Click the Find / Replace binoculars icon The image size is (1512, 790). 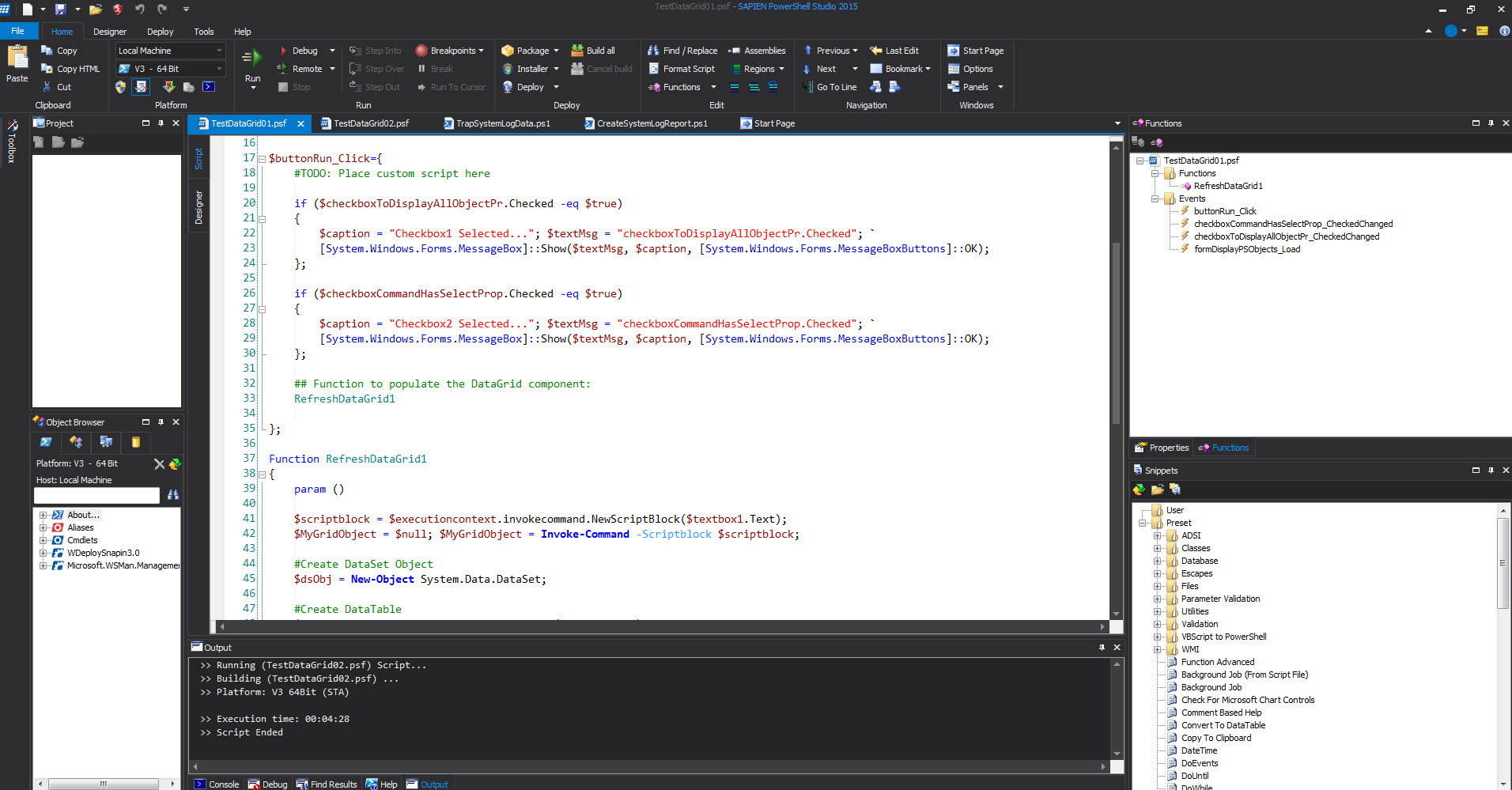[653, 51]
